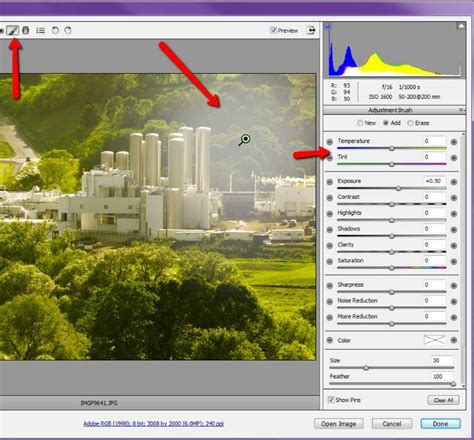Viewport: 474px width, 440px height.
Task: Select the Erase radio button
Action: click(x=410, y=123)
